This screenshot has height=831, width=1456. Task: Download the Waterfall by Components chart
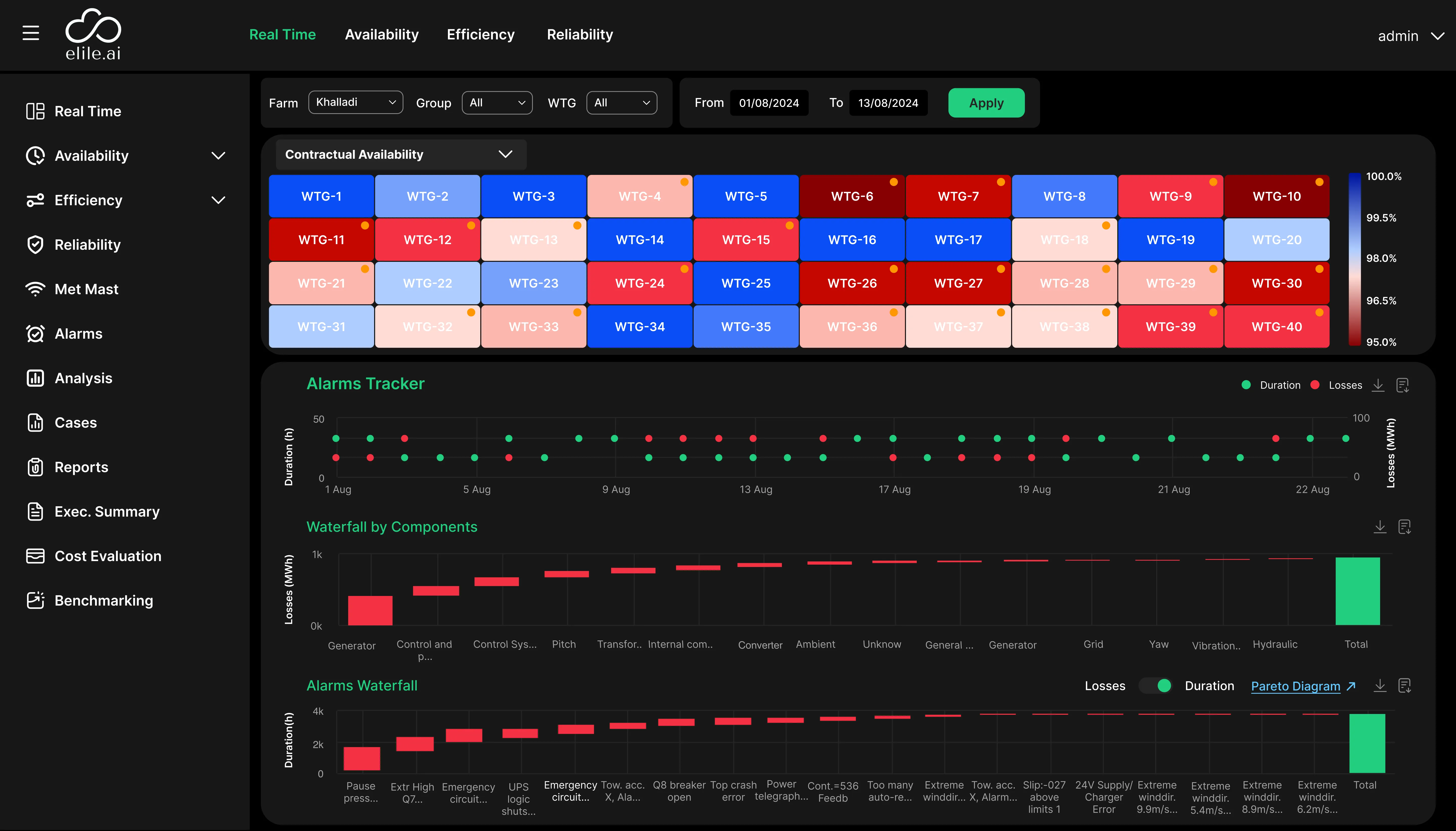click(1380, 527)
